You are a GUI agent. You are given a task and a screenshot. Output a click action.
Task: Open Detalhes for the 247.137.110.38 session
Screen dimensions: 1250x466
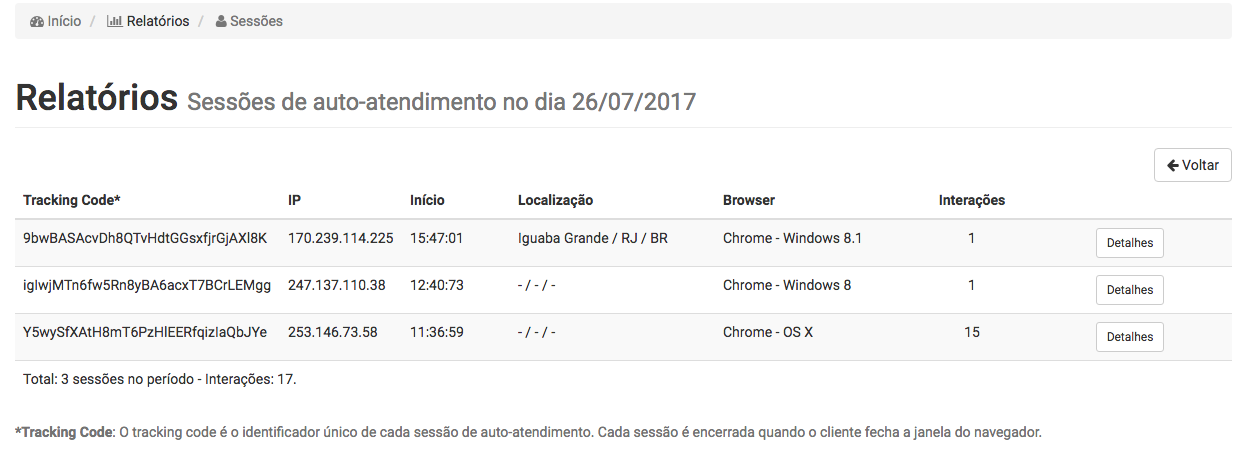[1130, 290]
